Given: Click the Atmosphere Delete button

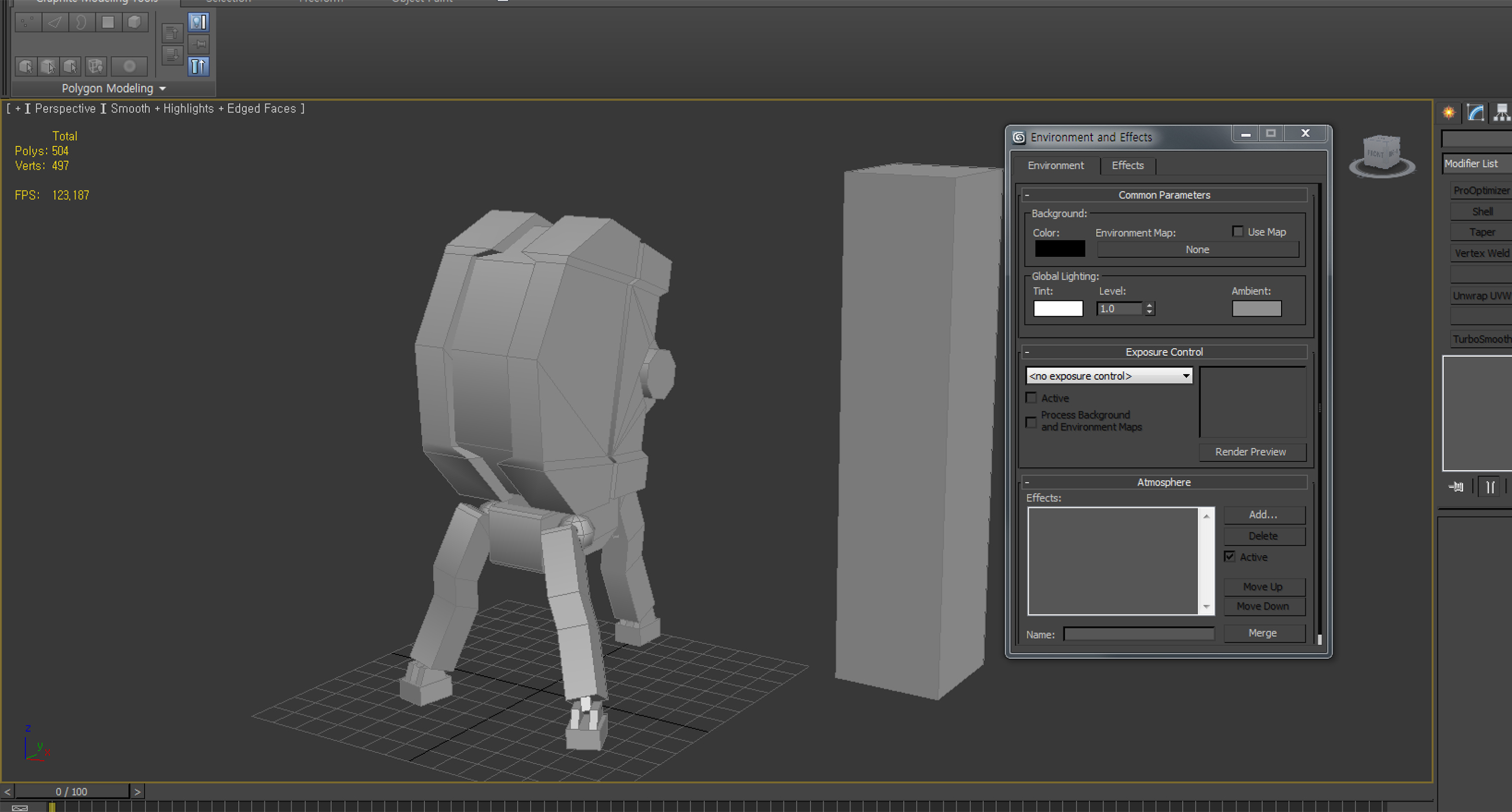Looking at the screenshot, I should click(x=1264, y=536).
